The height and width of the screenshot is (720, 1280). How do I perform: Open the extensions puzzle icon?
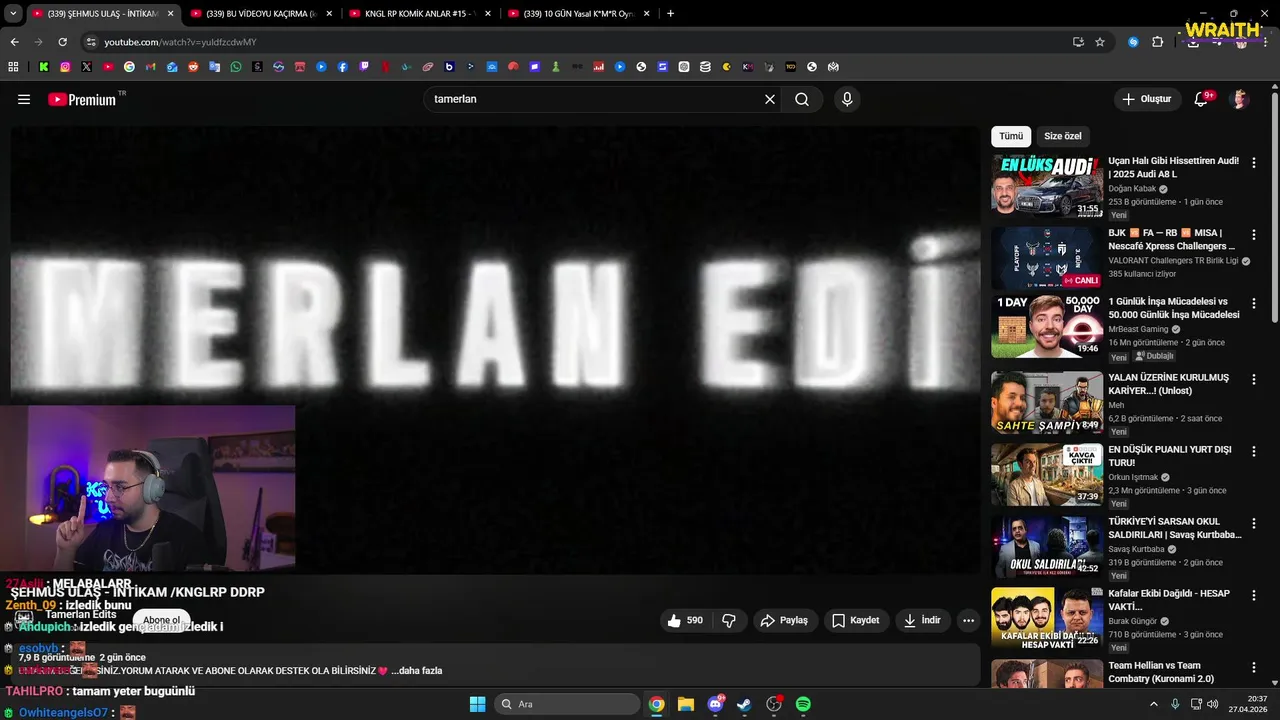(x=1158, y=42)
